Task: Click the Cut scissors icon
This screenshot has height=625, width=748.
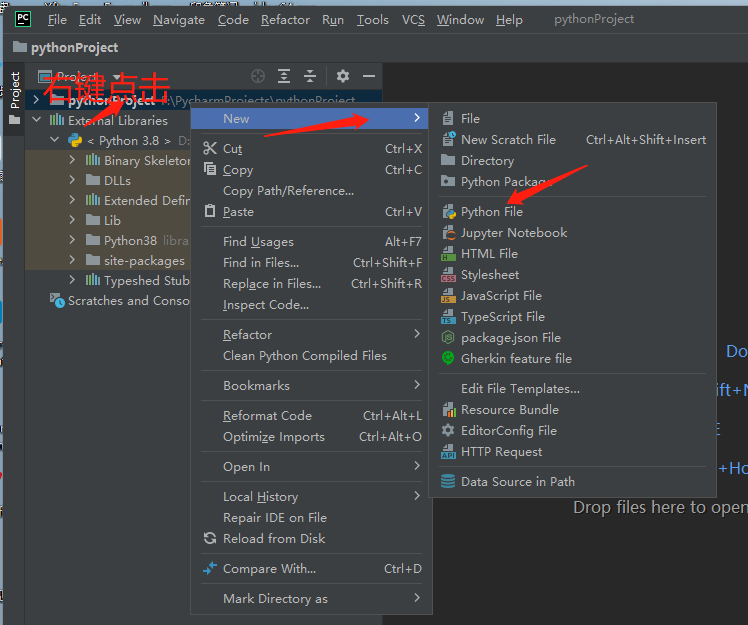Action: pyautogui.click(x=210, y=148)
